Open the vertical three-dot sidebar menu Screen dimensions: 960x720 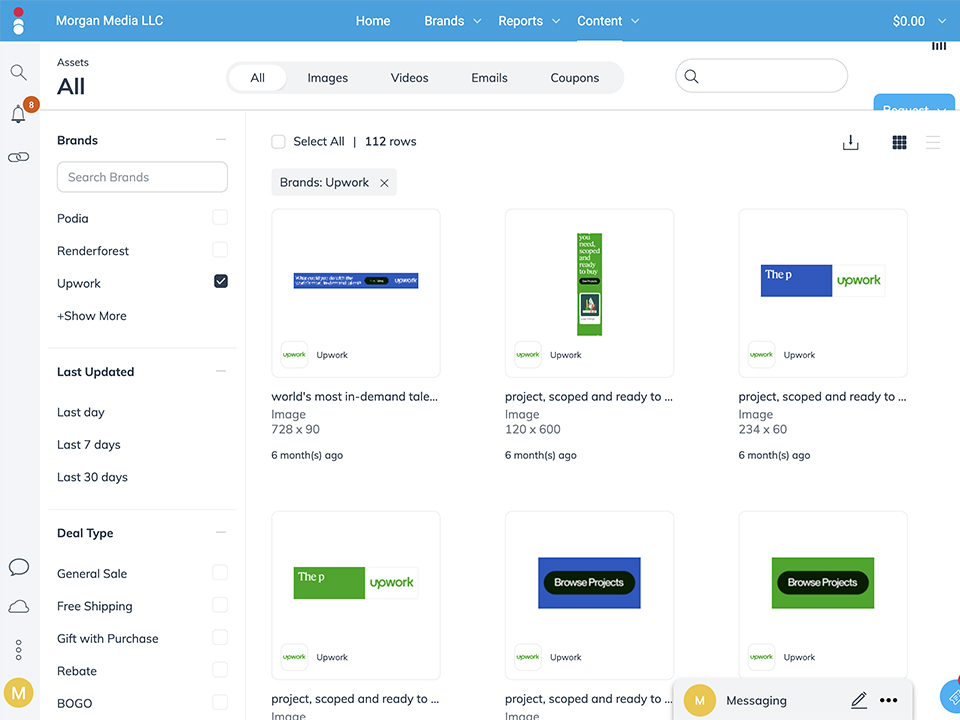click(19, 650)
